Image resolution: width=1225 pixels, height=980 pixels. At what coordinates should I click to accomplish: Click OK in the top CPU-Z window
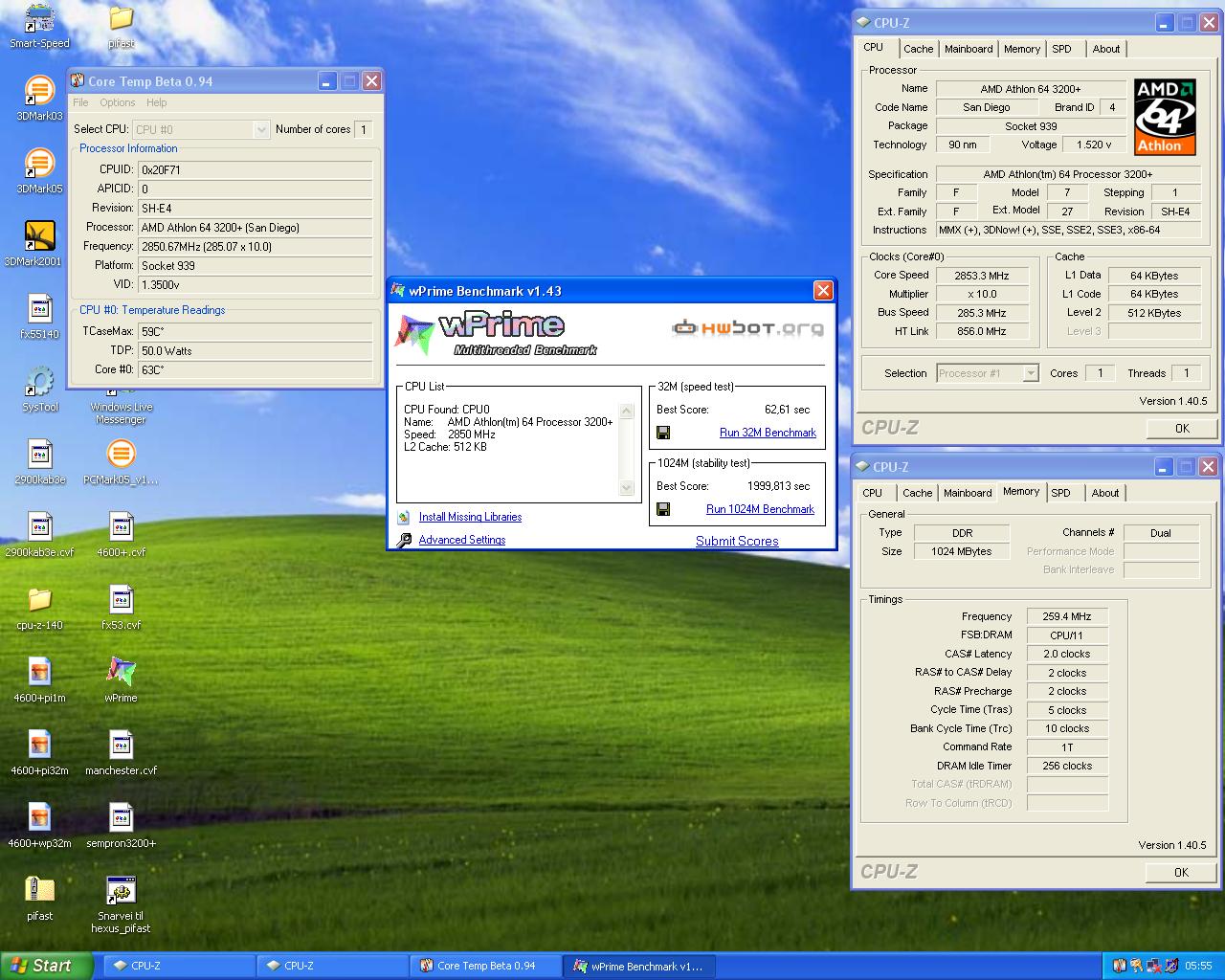[1182, 428]
